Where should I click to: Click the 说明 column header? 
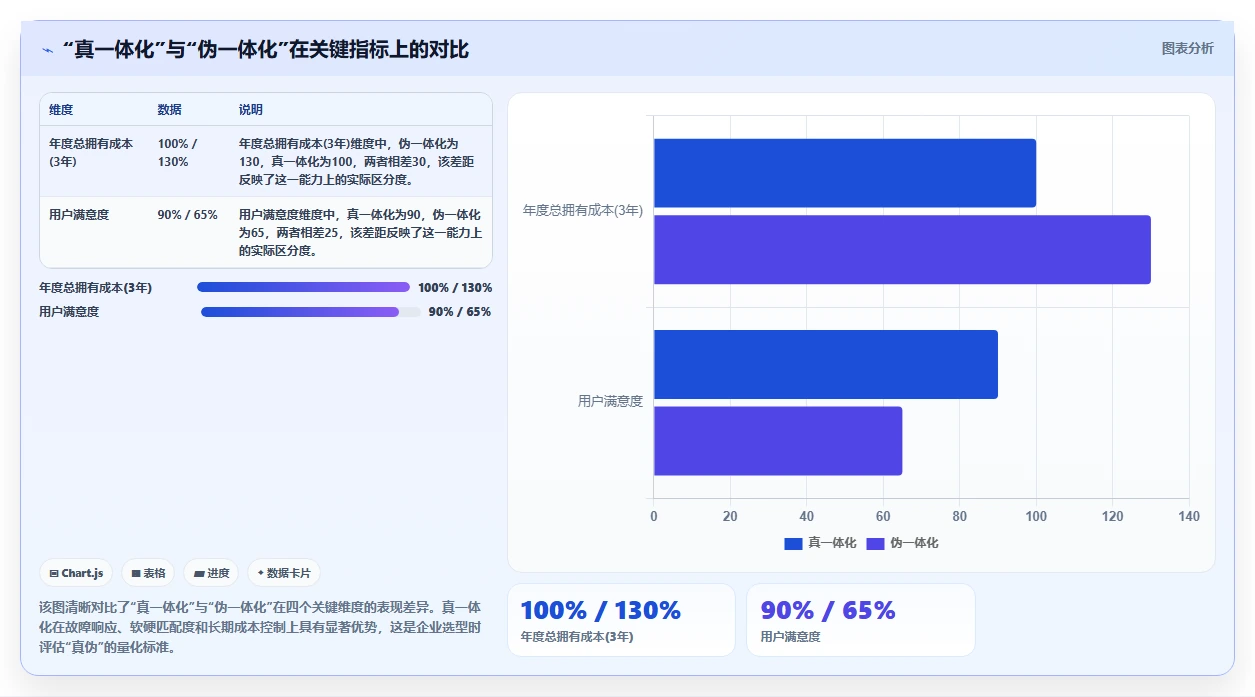click(251, 110)
